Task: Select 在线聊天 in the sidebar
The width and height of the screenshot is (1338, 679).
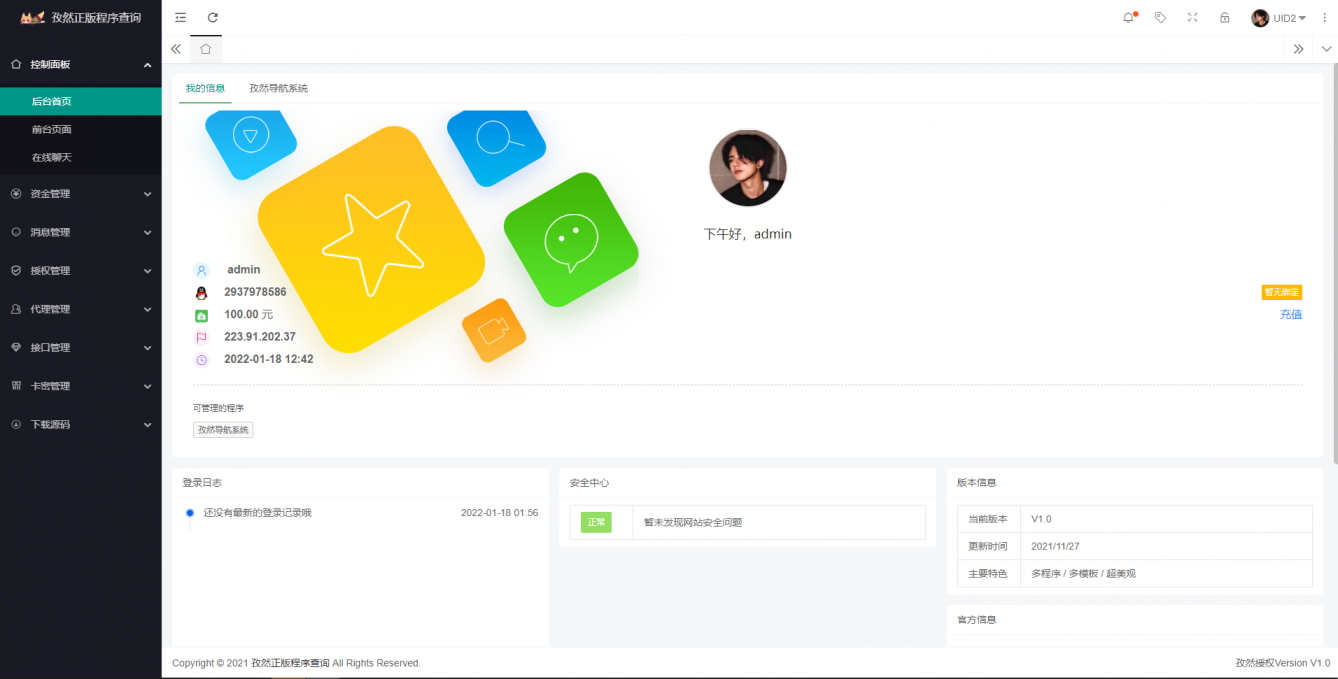Action: click(x=51, y=157)
